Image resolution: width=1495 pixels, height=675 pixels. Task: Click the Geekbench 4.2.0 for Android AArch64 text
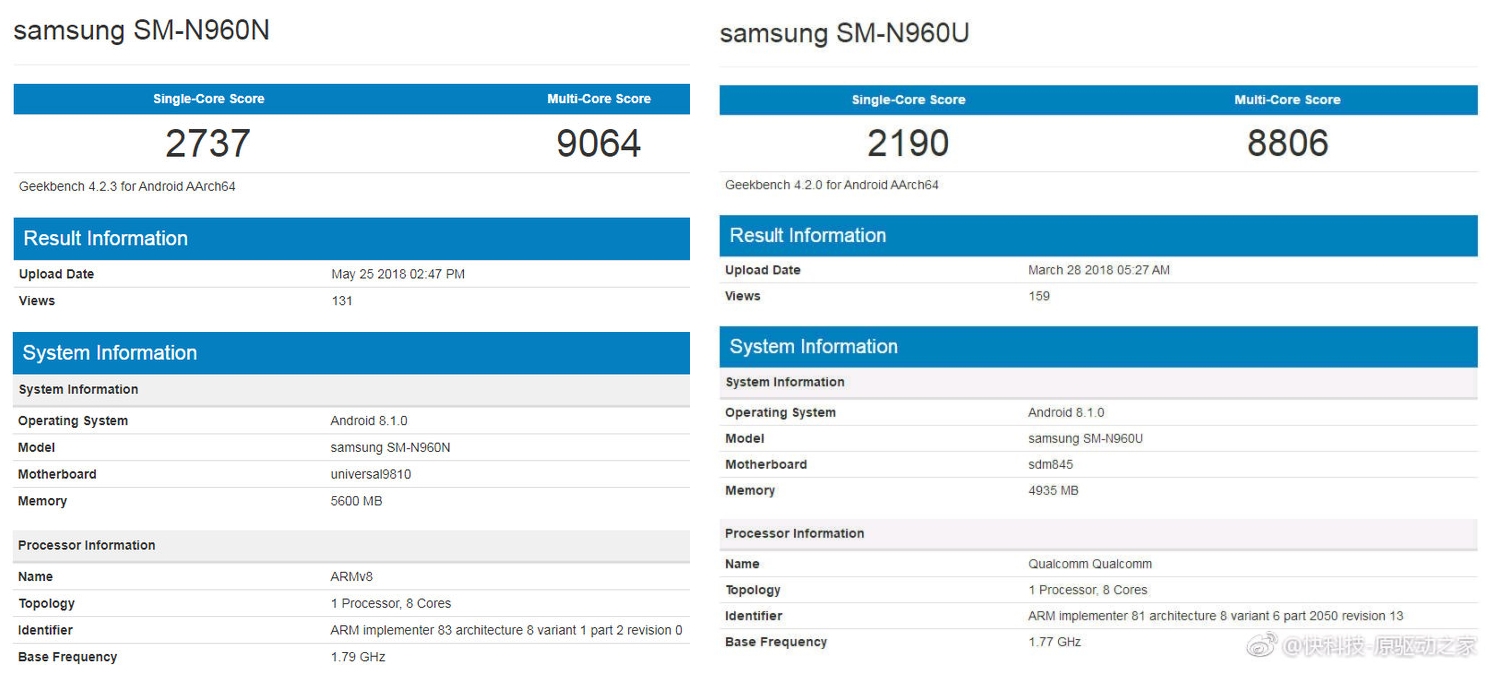(832, 185)
